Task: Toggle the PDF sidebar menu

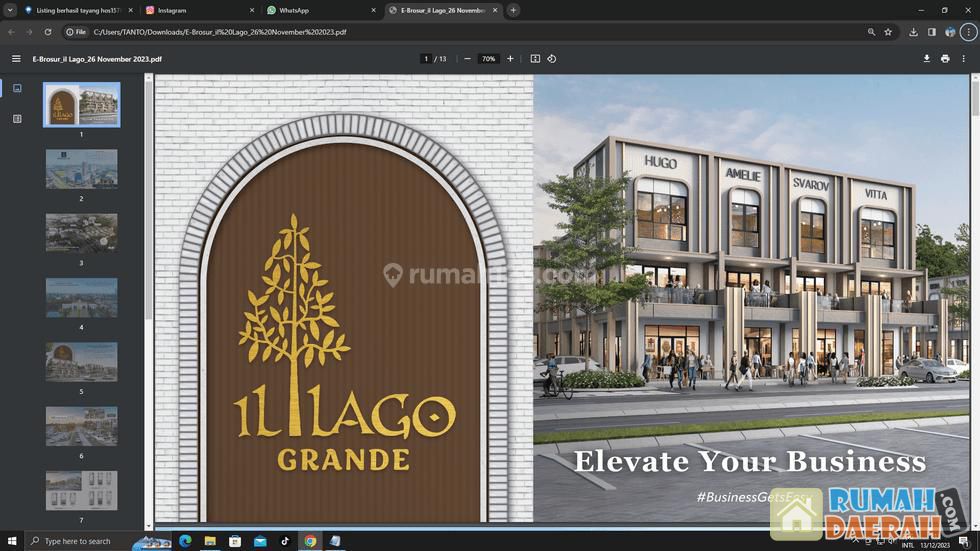Action: pyautogui.click(x=16, y=59)
